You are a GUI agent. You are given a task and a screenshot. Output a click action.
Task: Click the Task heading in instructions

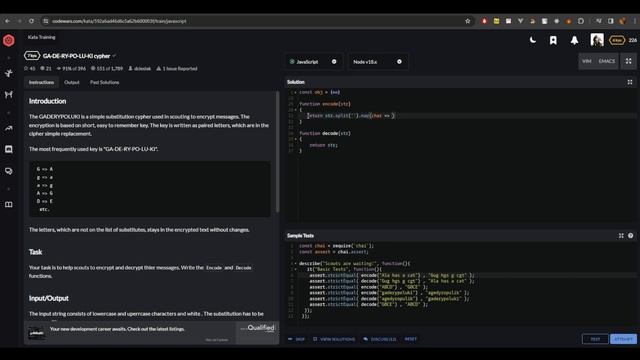[36, 252]
